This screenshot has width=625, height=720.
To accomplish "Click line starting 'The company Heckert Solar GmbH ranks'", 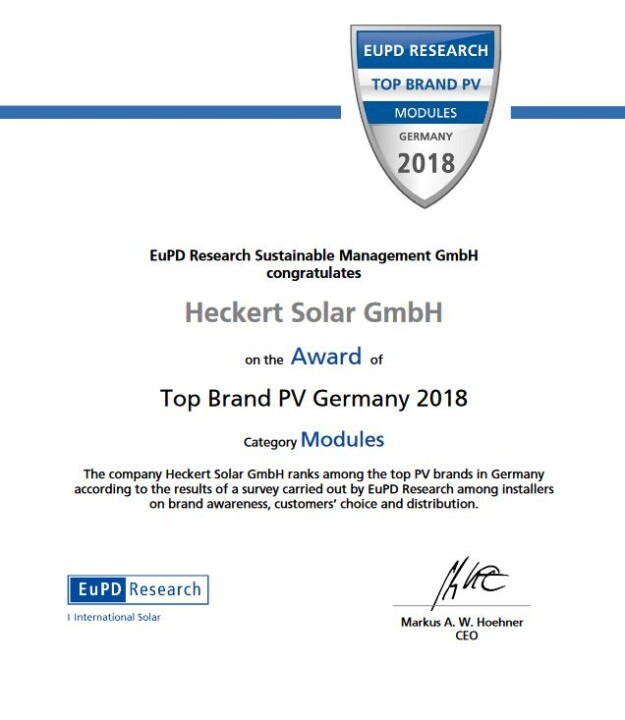I will click(314, 474).
